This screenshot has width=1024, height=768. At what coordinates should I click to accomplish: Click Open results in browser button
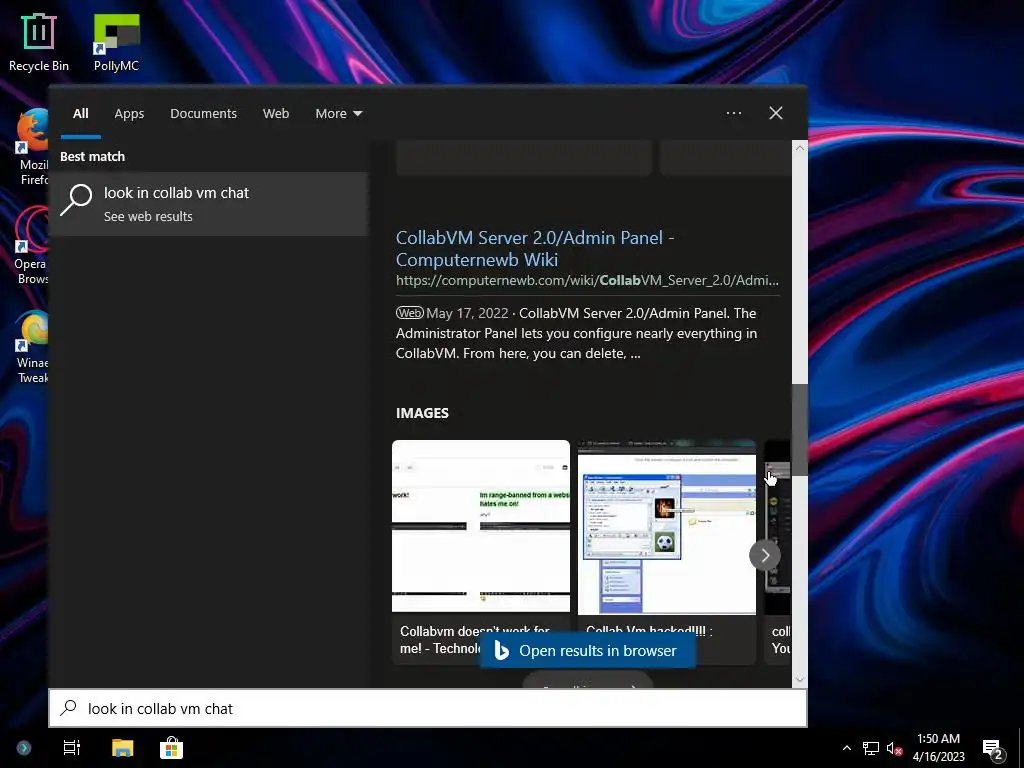click(587, 650)
